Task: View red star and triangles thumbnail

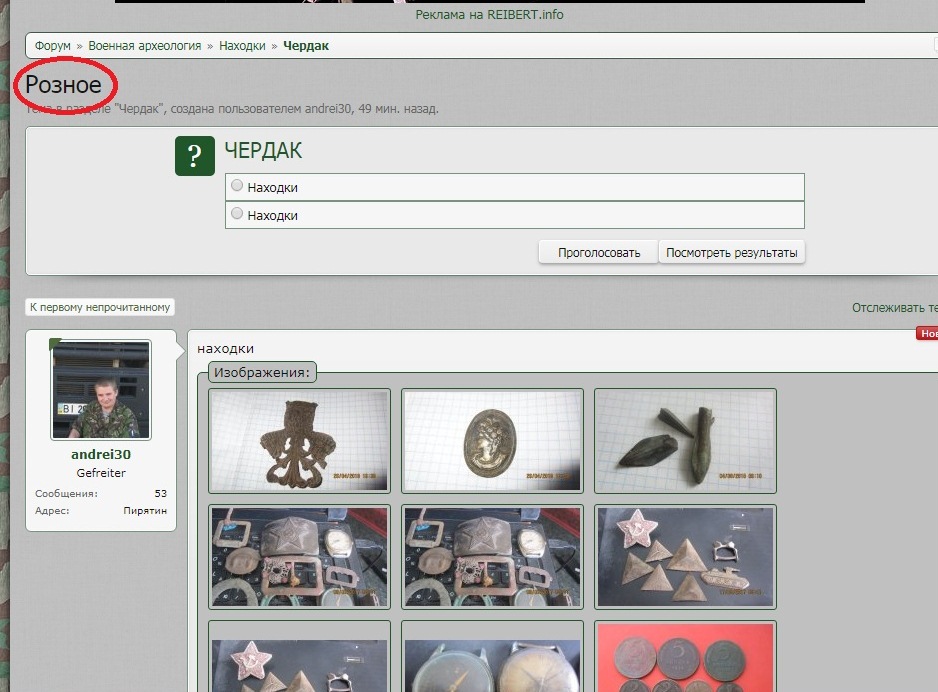Action: point(684,557)
